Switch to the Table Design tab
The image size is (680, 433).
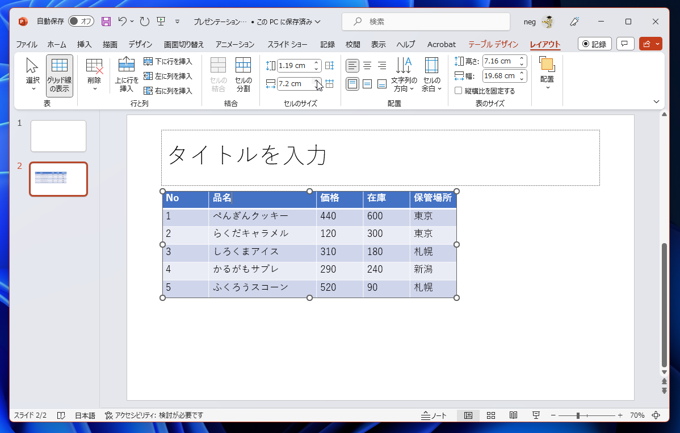pos(493,44)
